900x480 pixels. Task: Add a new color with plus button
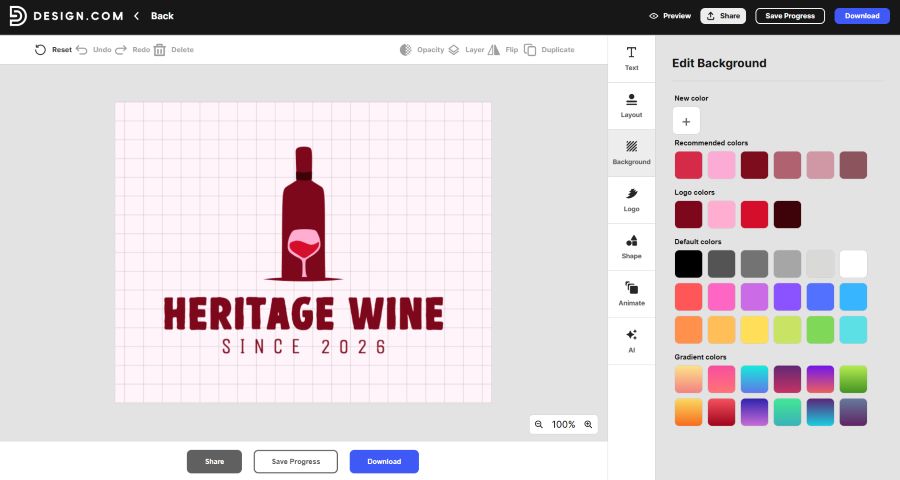(686, 121)
